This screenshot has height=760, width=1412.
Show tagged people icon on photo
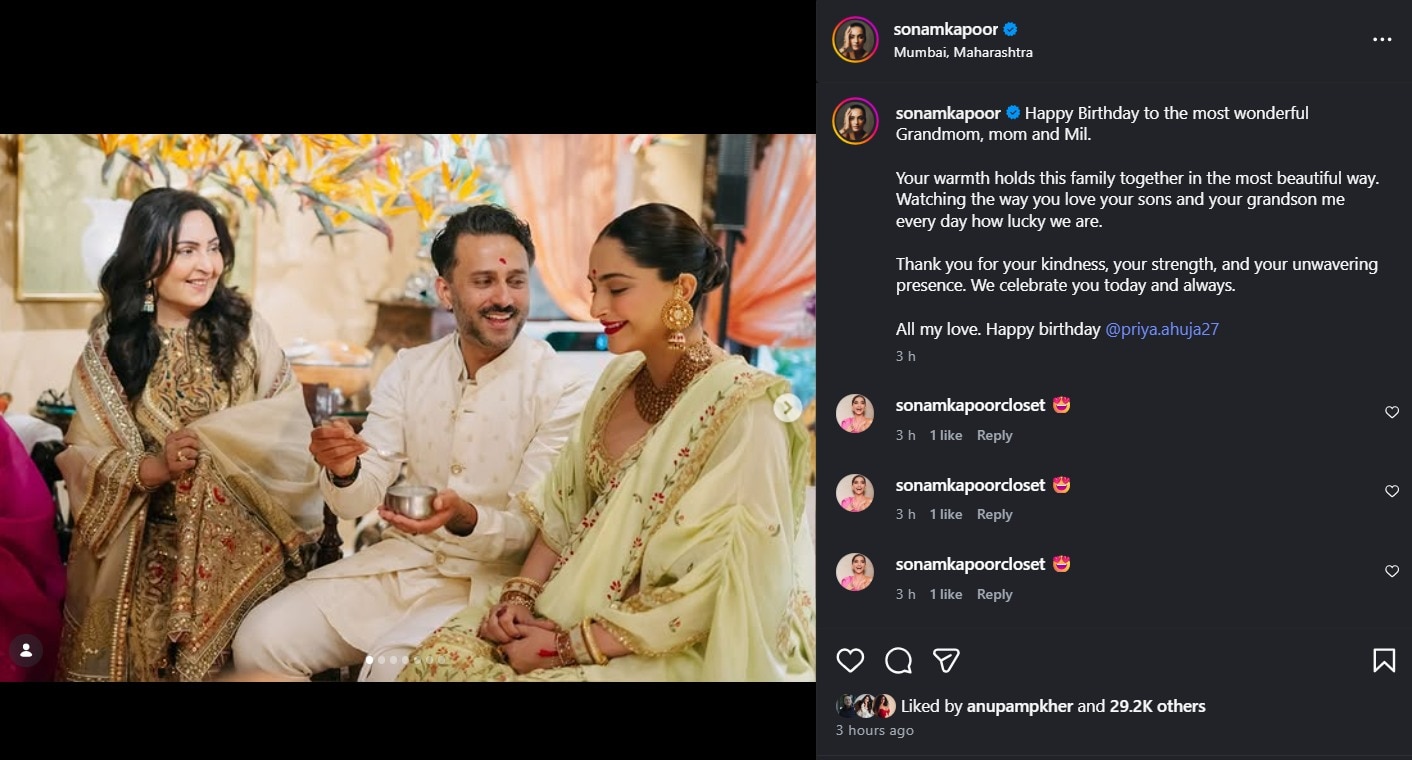point(26,650)
